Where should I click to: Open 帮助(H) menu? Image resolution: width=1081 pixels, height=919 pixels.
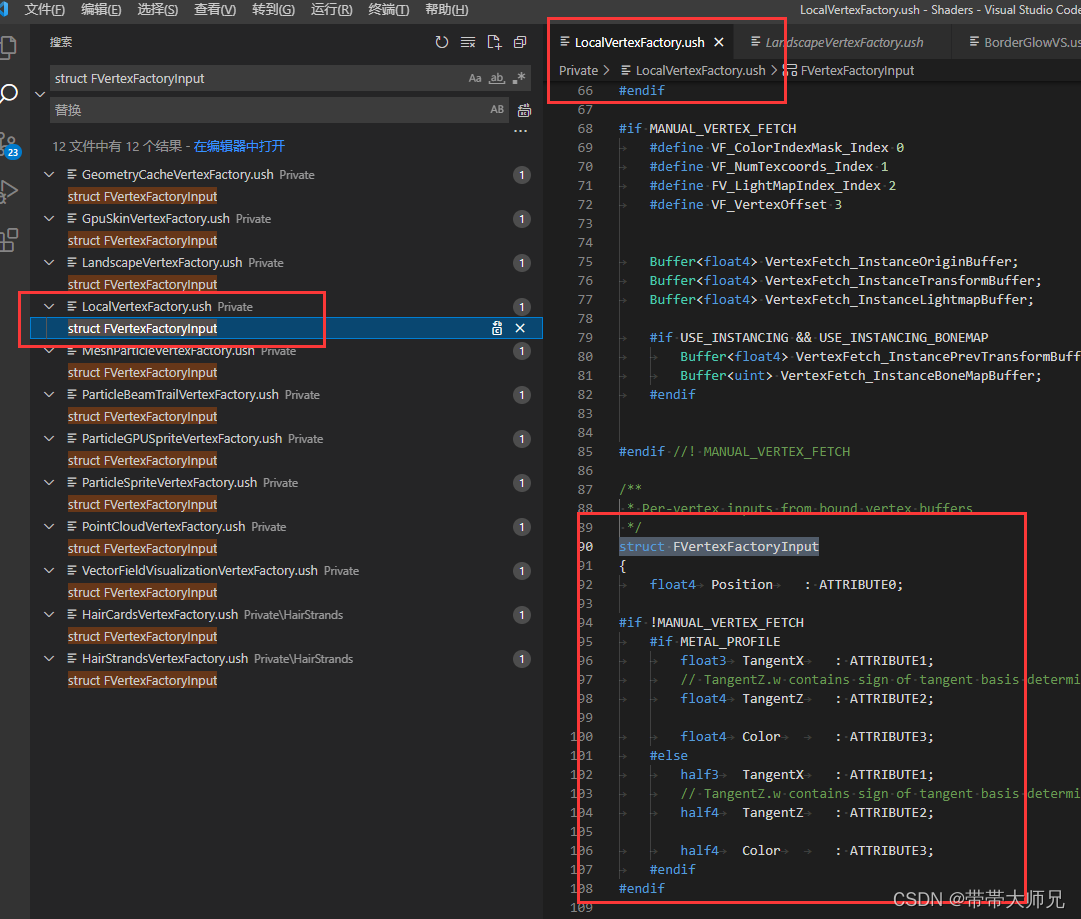coord(447,10)
